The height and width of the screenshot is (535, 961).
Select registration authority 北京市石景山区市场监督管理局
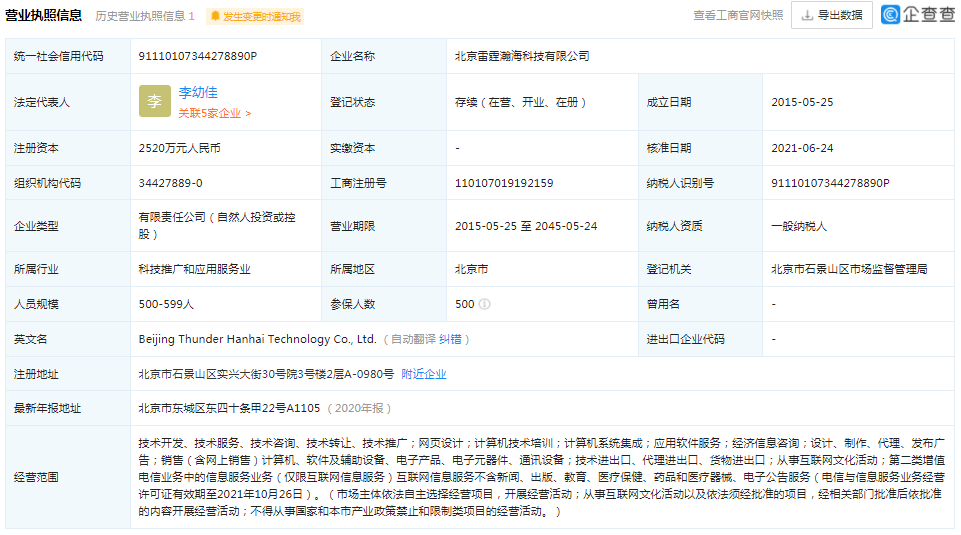849,269
